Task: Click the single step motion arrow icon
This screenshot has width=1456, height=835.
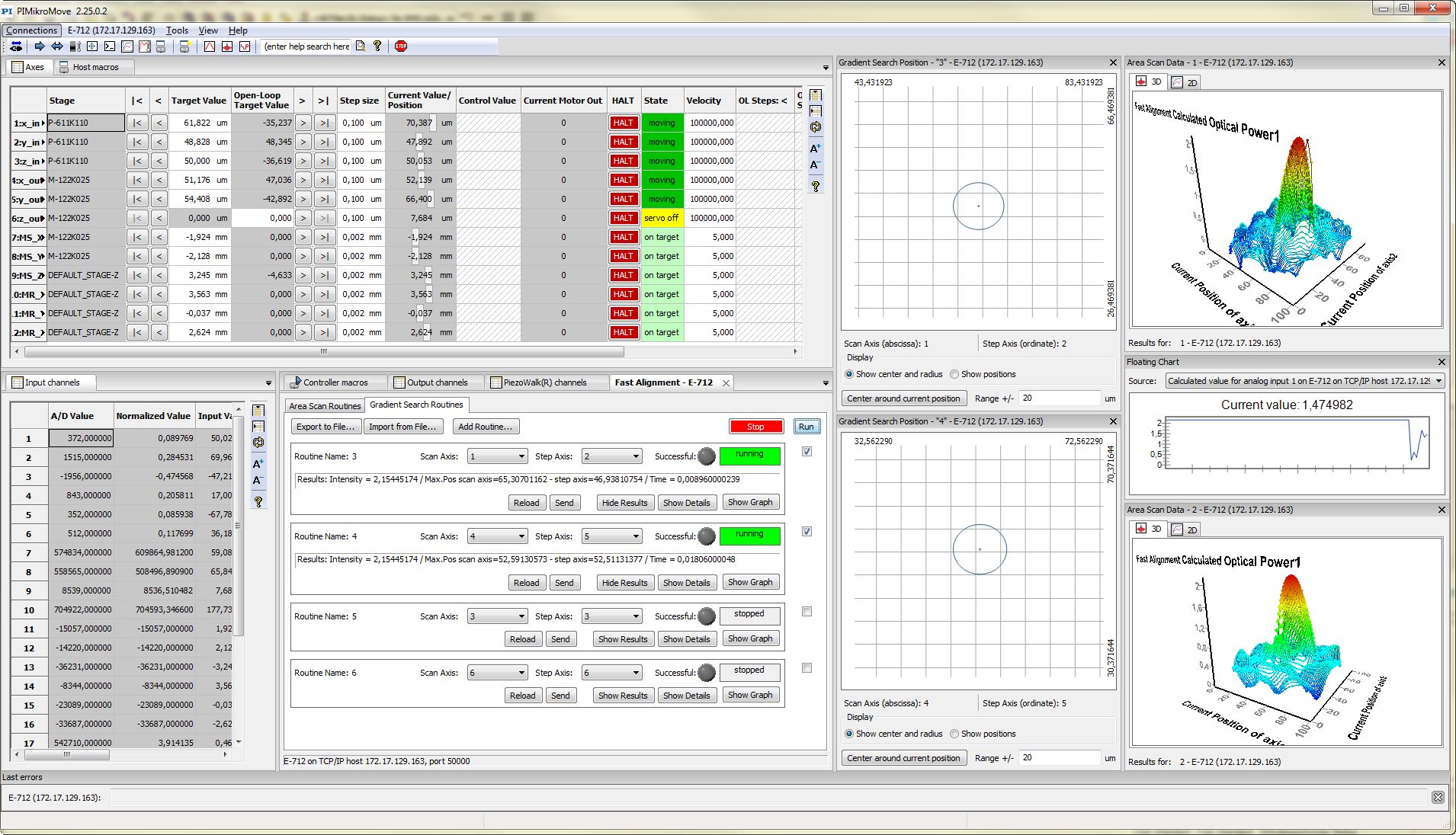Action: tap(40, 46)
